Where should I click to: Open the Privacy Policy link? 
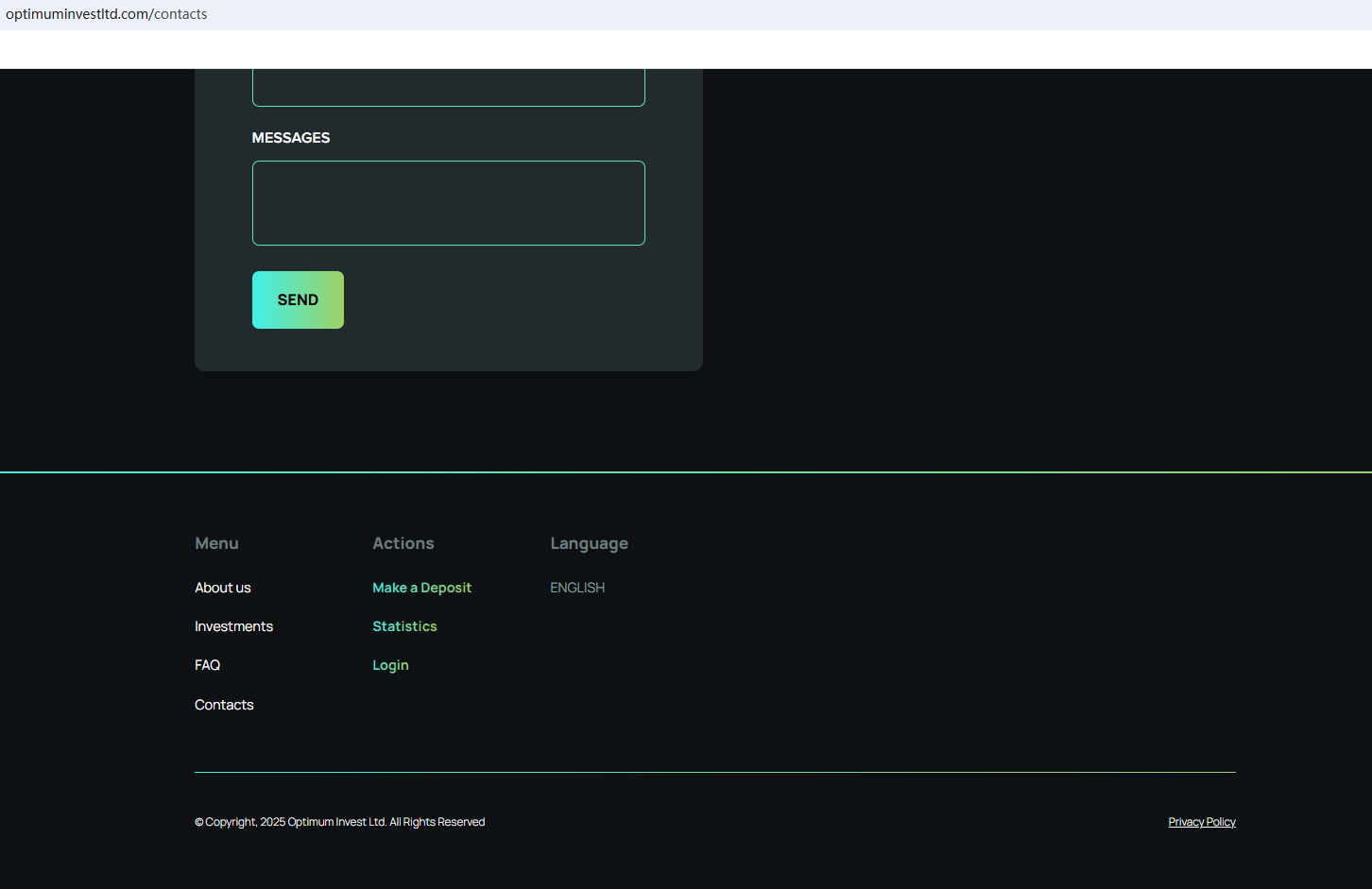pos(1202,822)
